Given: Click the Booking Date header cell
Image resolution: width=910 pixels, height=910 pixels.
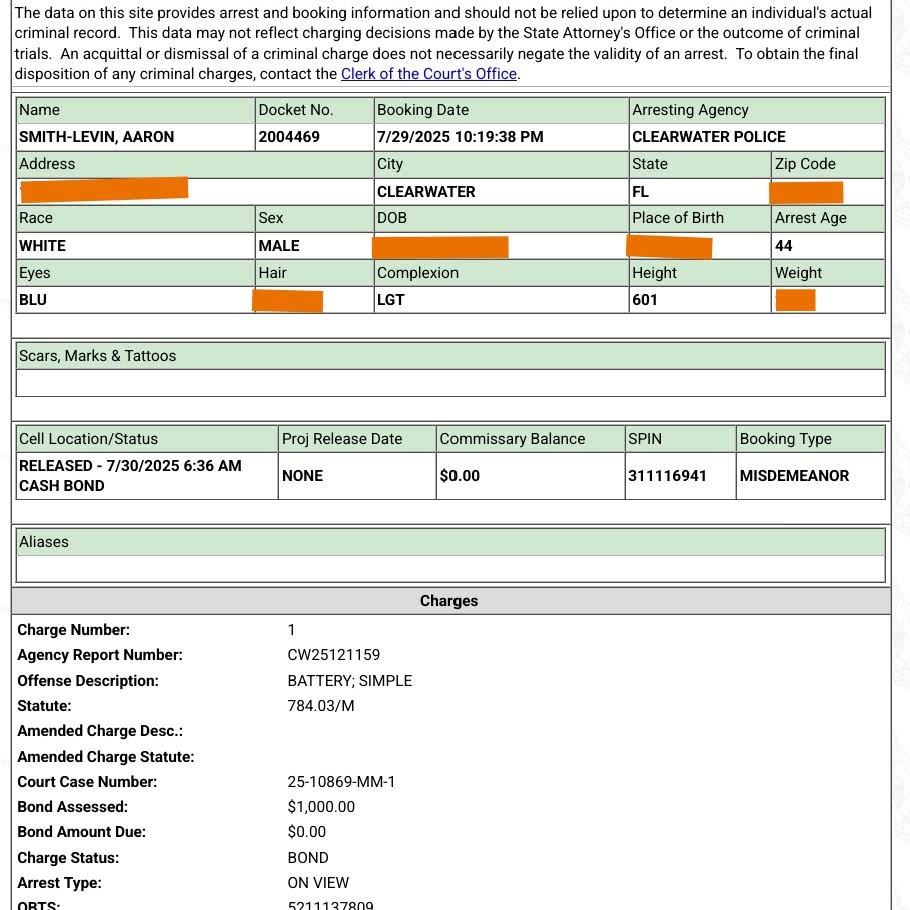Looking at the screenshot, I should tap(423, 110).
